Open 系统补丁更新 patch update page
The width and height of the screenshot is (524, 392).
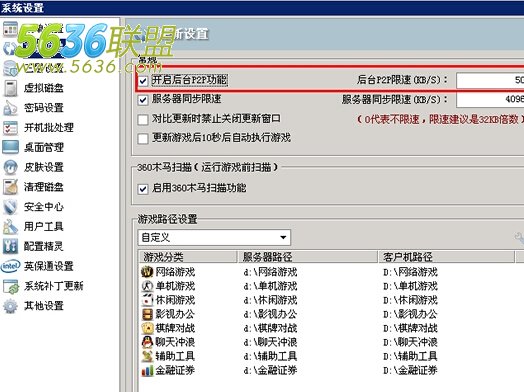point(53,286)
